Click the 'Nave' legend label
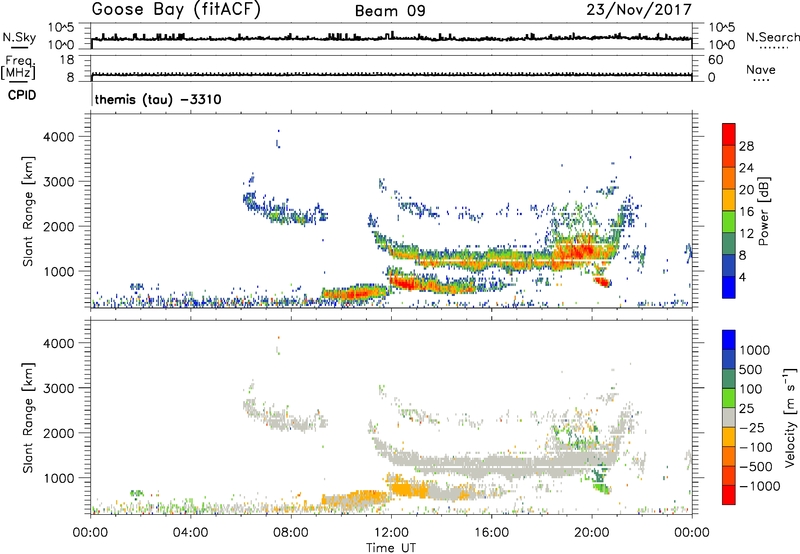Viewport: 800px width, 554px height. (760, 70)
